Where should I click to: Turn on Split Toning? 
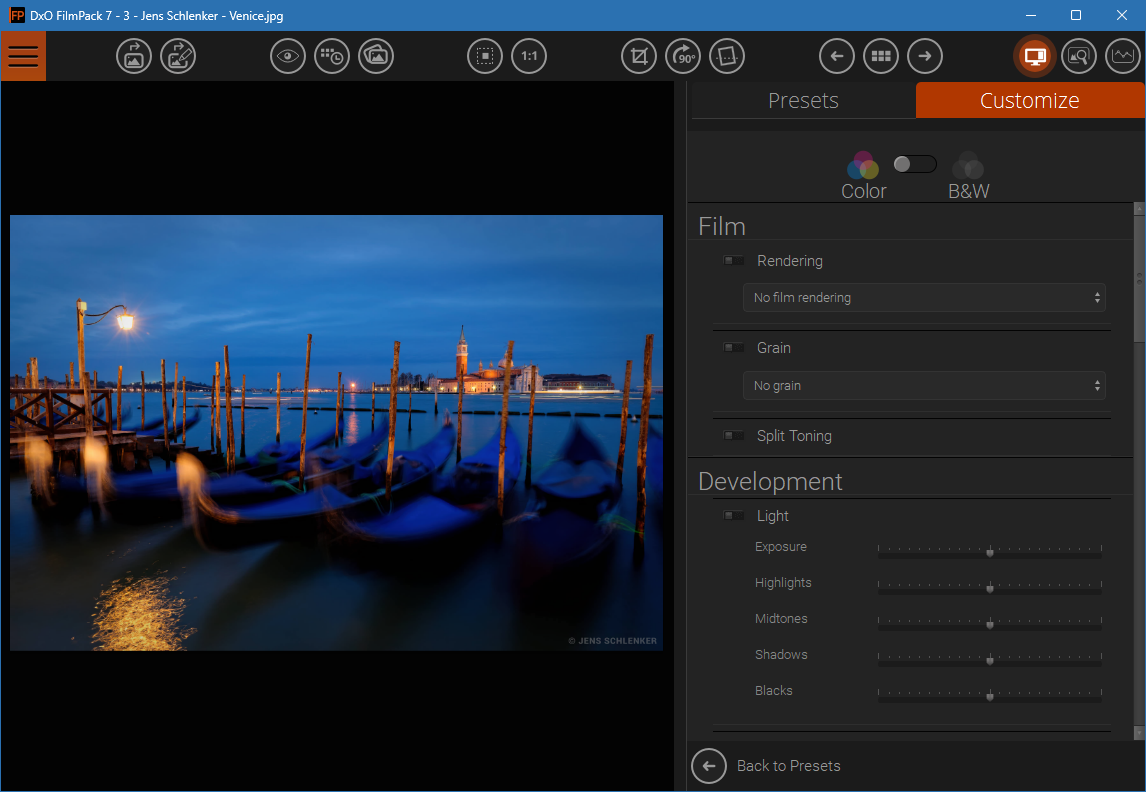733,435
